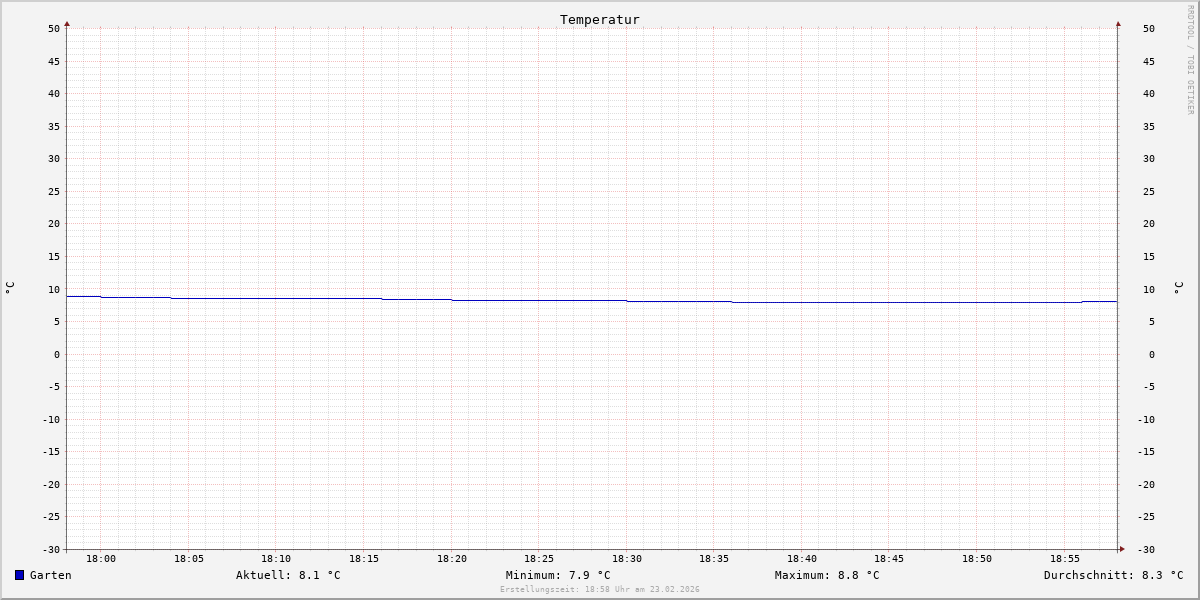Click the 18:00 time axis label
The image size is (1200, 600).
click(x=101, y=558)
